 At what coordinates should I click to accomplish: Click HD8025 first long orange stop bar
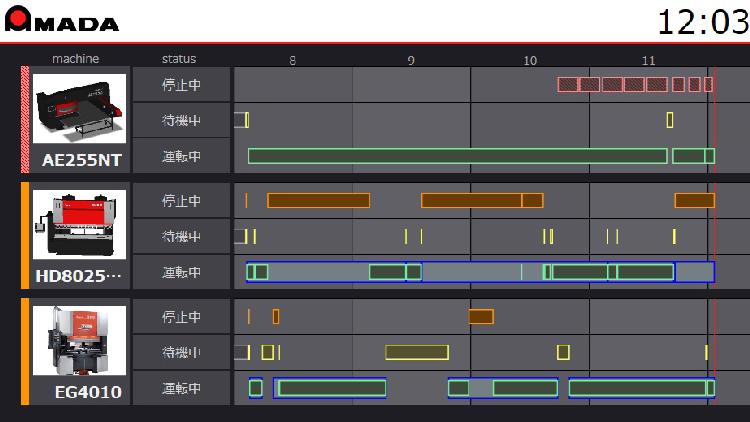(319, 200)
